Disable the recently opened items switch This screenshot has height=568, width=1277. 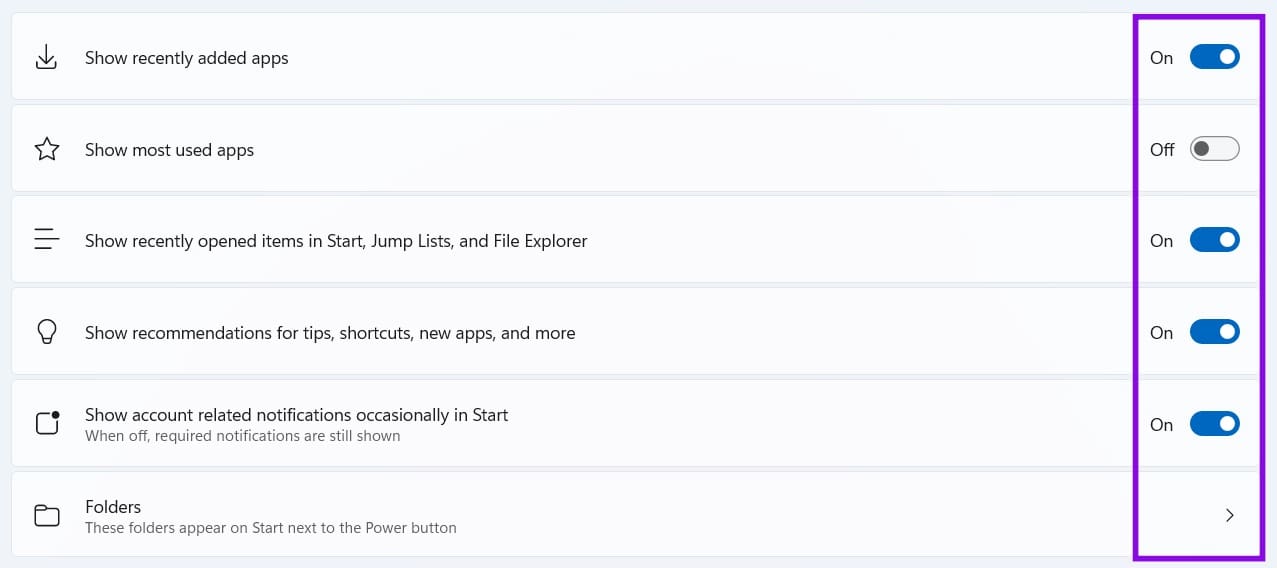1214,240
